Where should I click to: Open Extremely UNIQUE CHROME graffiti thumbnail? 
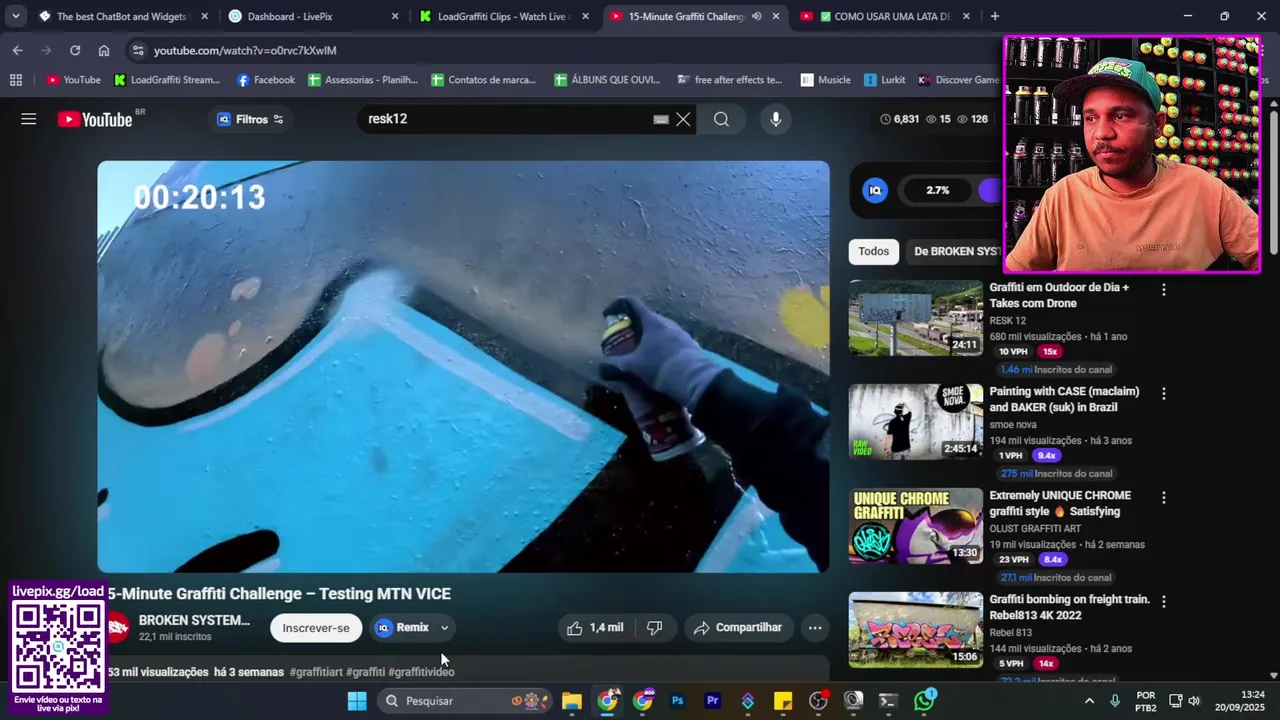point(915,526)
